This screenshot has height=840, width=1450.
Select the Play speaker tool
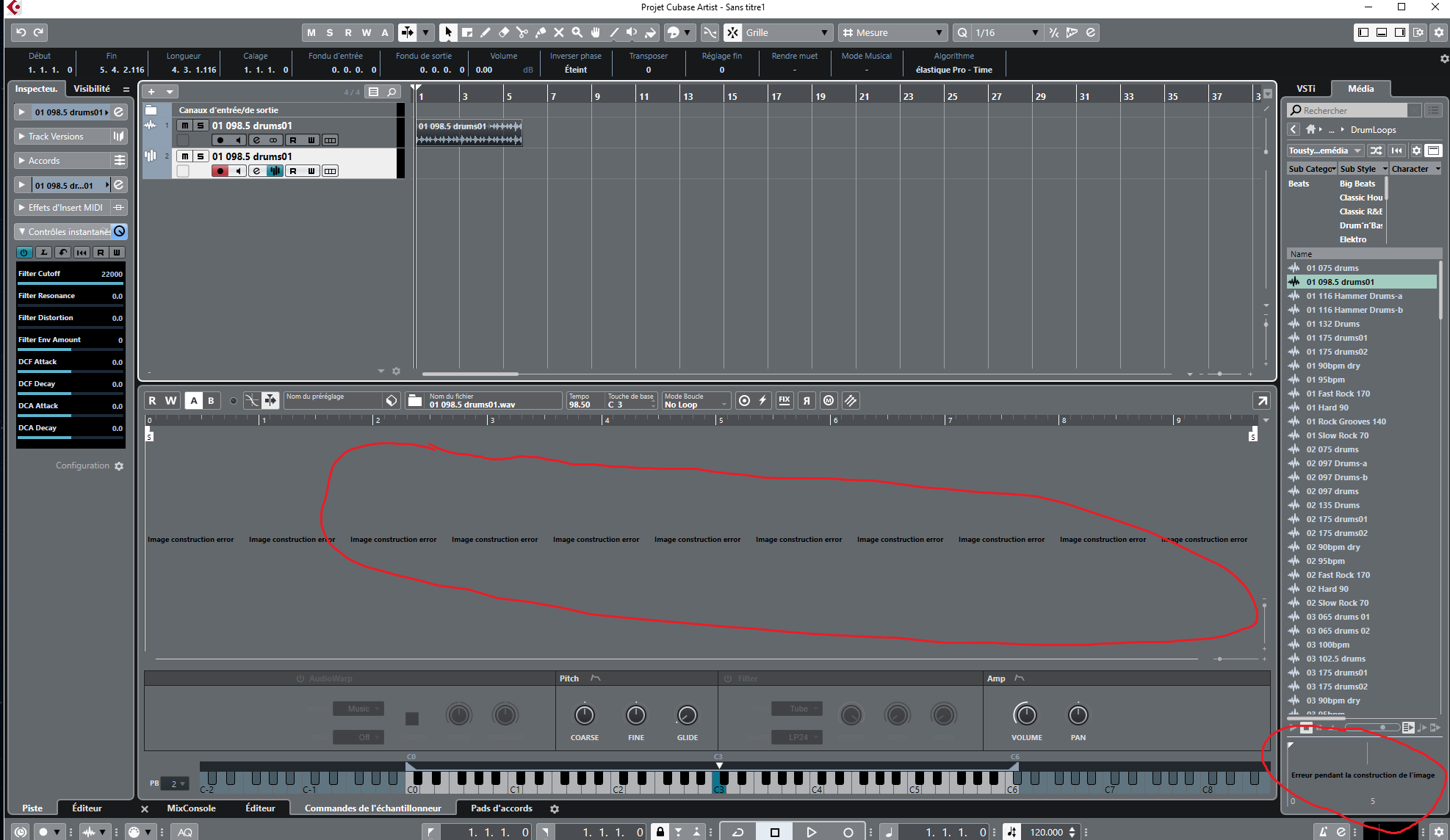pyautogui.click(x=632, y=32)
